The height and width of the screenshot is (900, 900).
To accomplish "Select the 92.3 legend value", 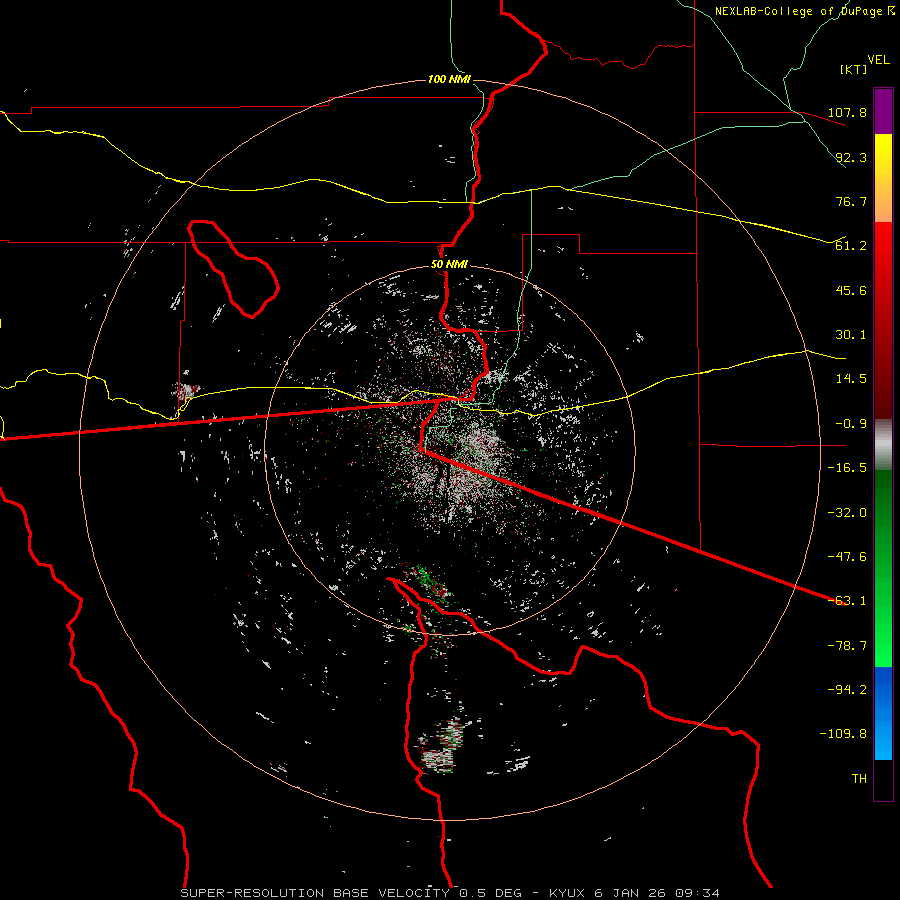I will [851, 157].
